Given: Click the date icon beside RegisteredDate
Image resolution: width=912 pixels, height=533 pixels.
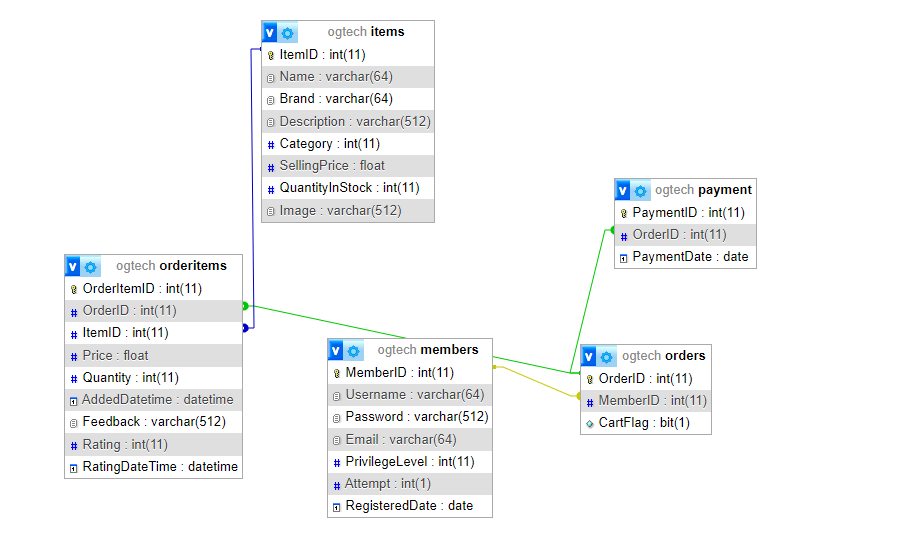Looking at the screenshot, I should [336, 507].
